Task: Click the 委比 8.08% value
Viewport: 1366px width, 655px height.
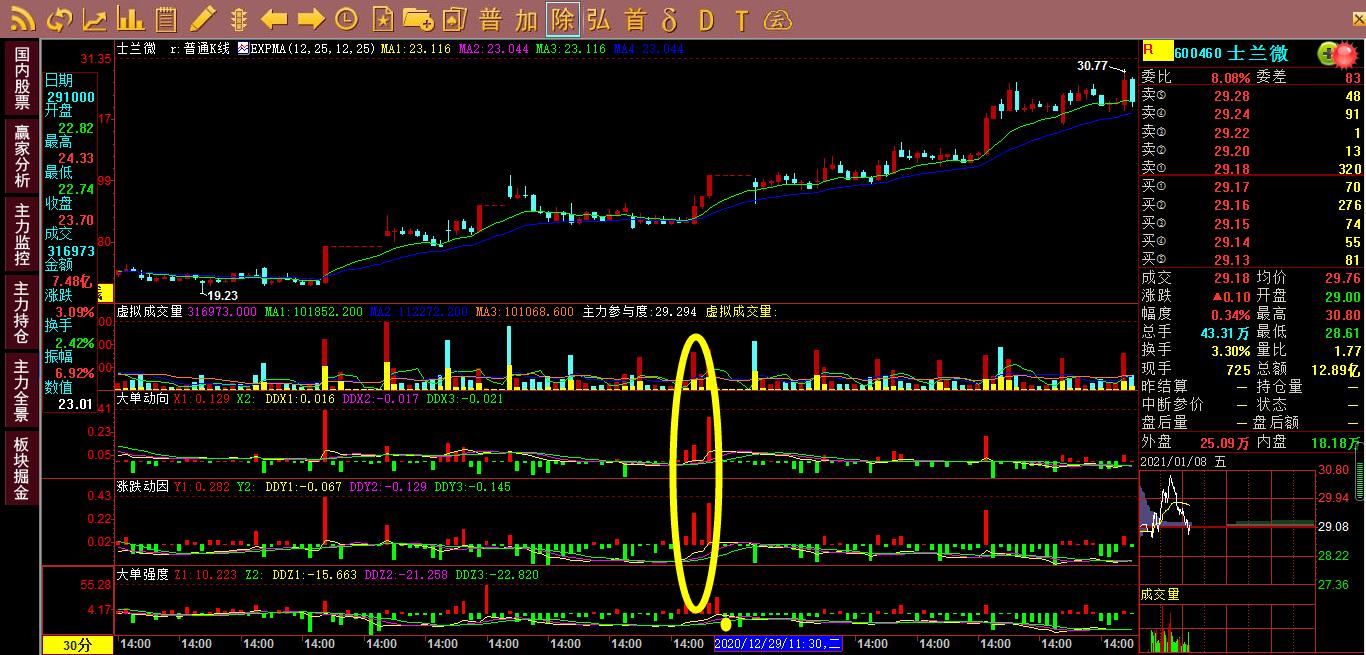Action: point(1230,78)
